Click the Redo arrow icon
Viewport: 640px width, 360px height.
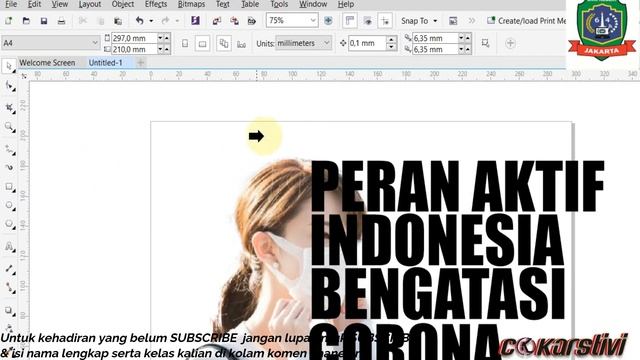165,20
